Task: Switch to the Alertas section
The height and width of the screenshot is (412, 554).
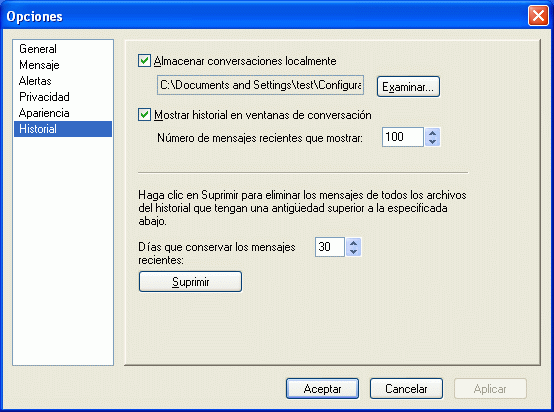Action: tap(35, 81)
